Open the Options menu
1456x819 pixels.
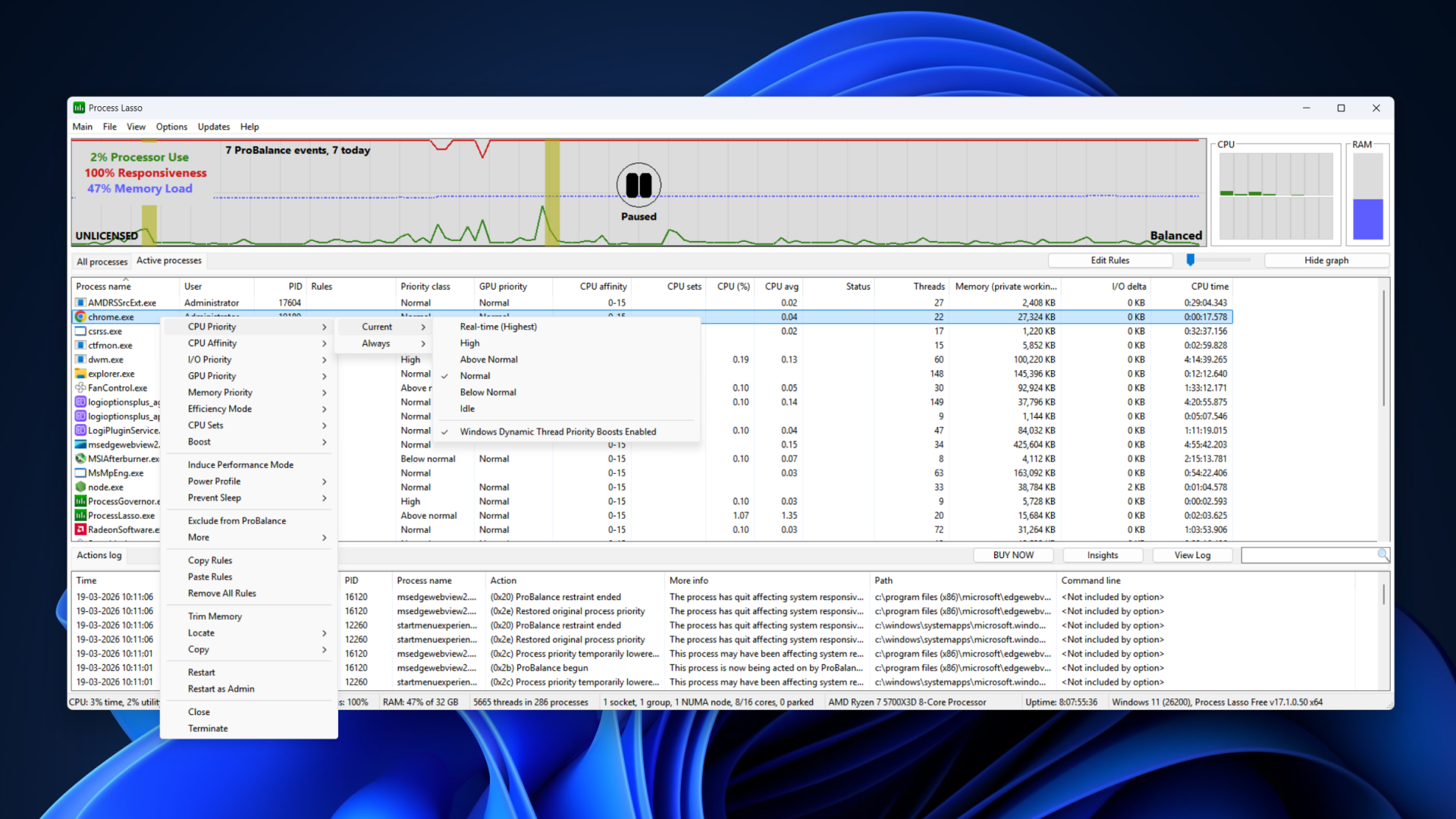click(171, 127)
